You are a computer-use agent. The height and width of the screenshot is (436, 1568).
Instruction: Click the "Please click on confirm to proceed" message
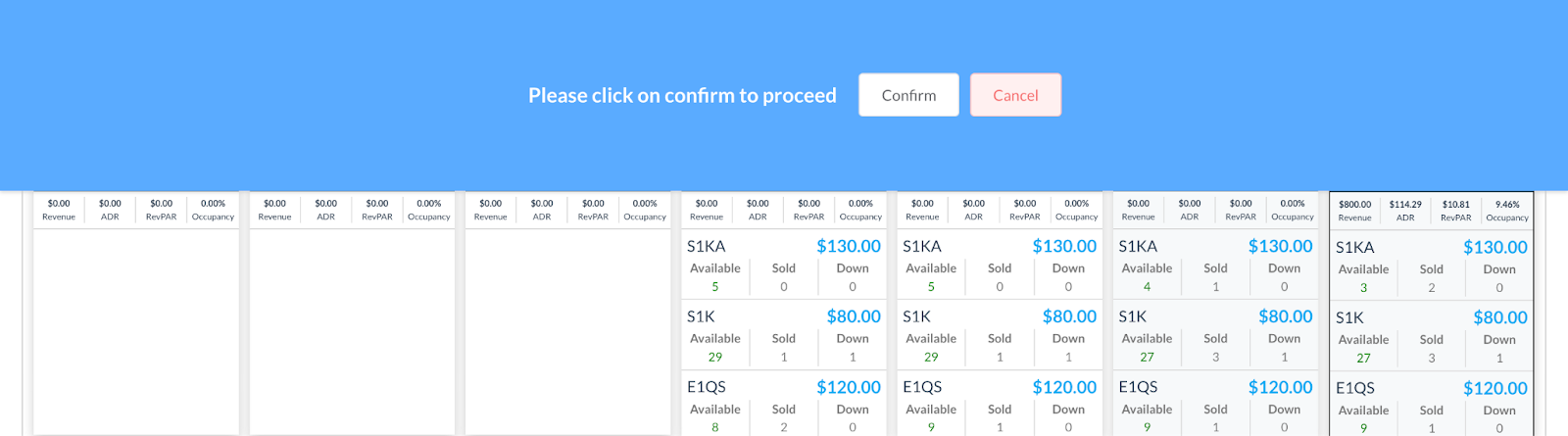pyautogui.click(x=682, y=95)
